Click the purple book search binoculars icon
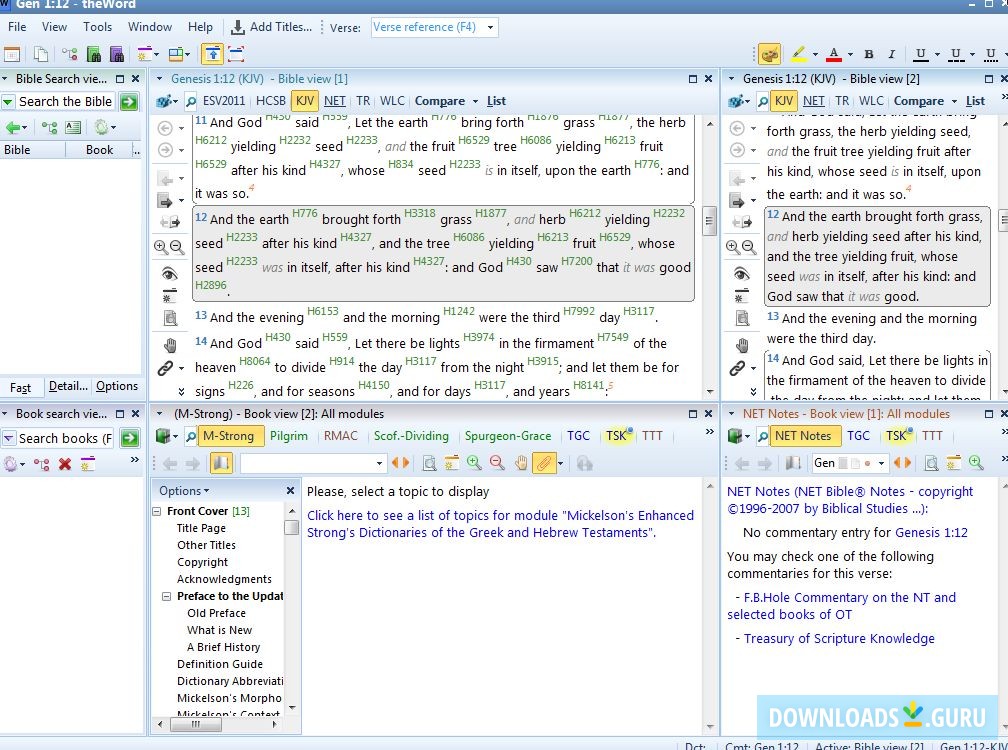Screen dimensions: 1008x750 116,54
